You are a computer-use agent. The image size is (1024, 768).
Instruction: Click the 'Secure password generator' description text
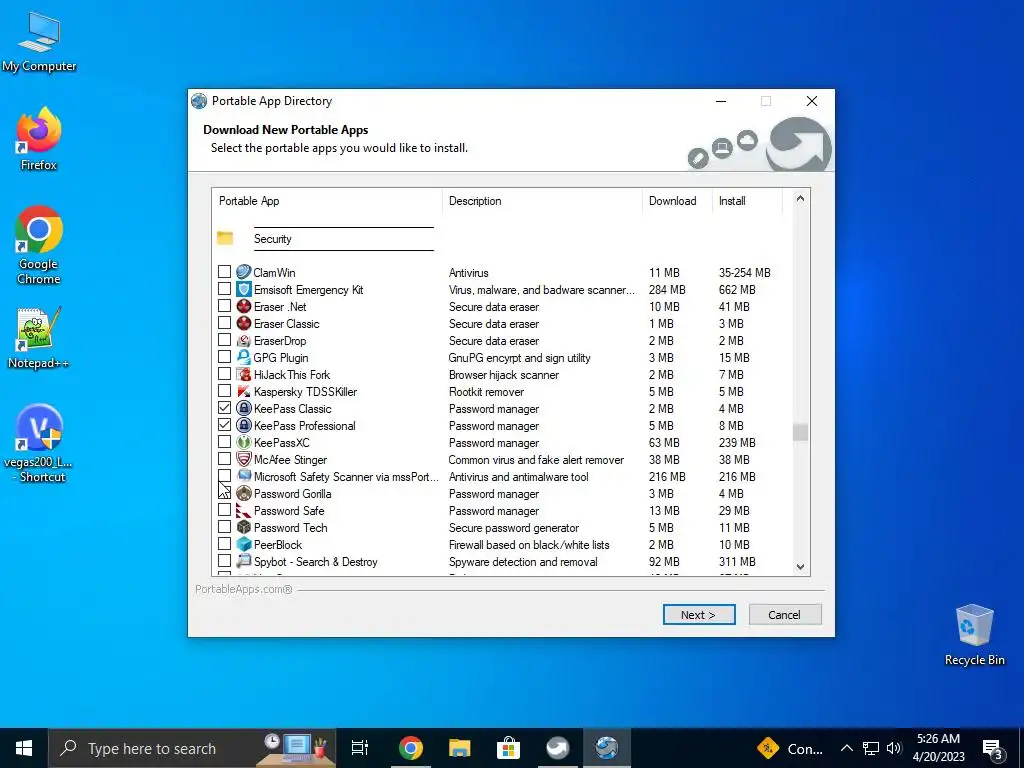514,528
